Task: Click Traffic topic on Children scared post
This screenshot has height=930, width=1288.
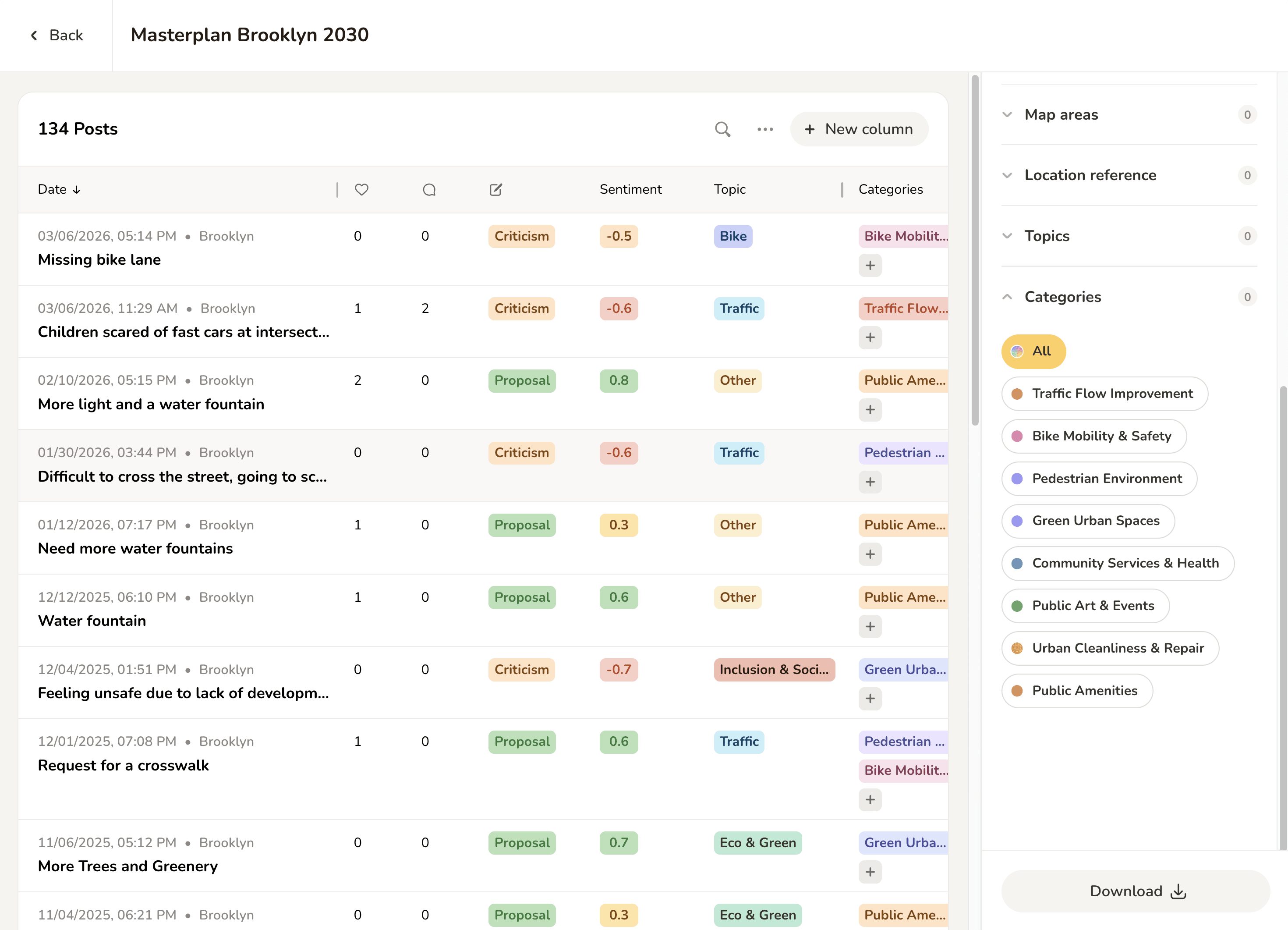Action: [x=739, y=309]
